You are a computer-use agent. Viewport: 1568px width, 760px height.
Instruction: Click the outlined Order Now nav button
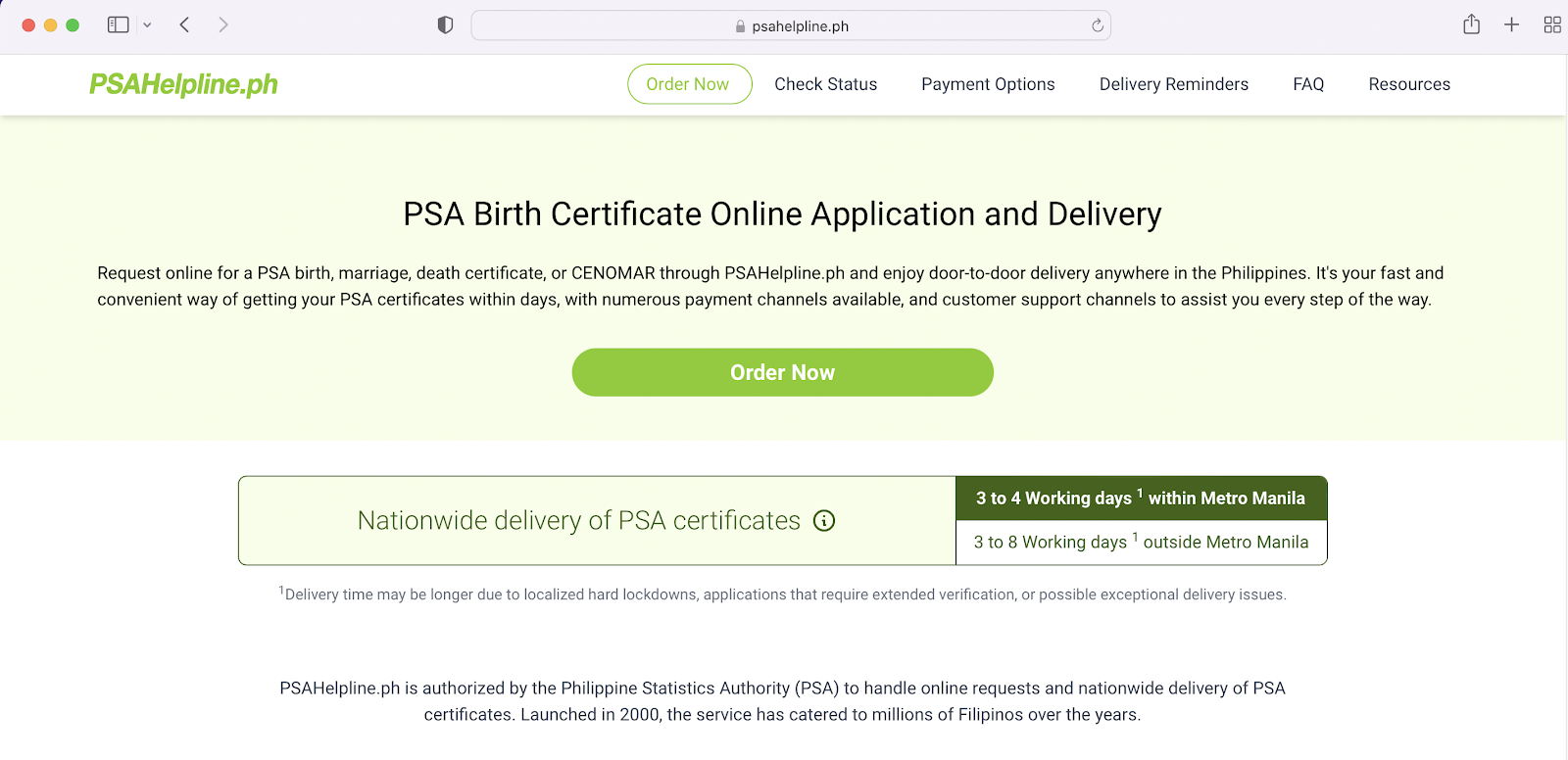tap(689, 84)
